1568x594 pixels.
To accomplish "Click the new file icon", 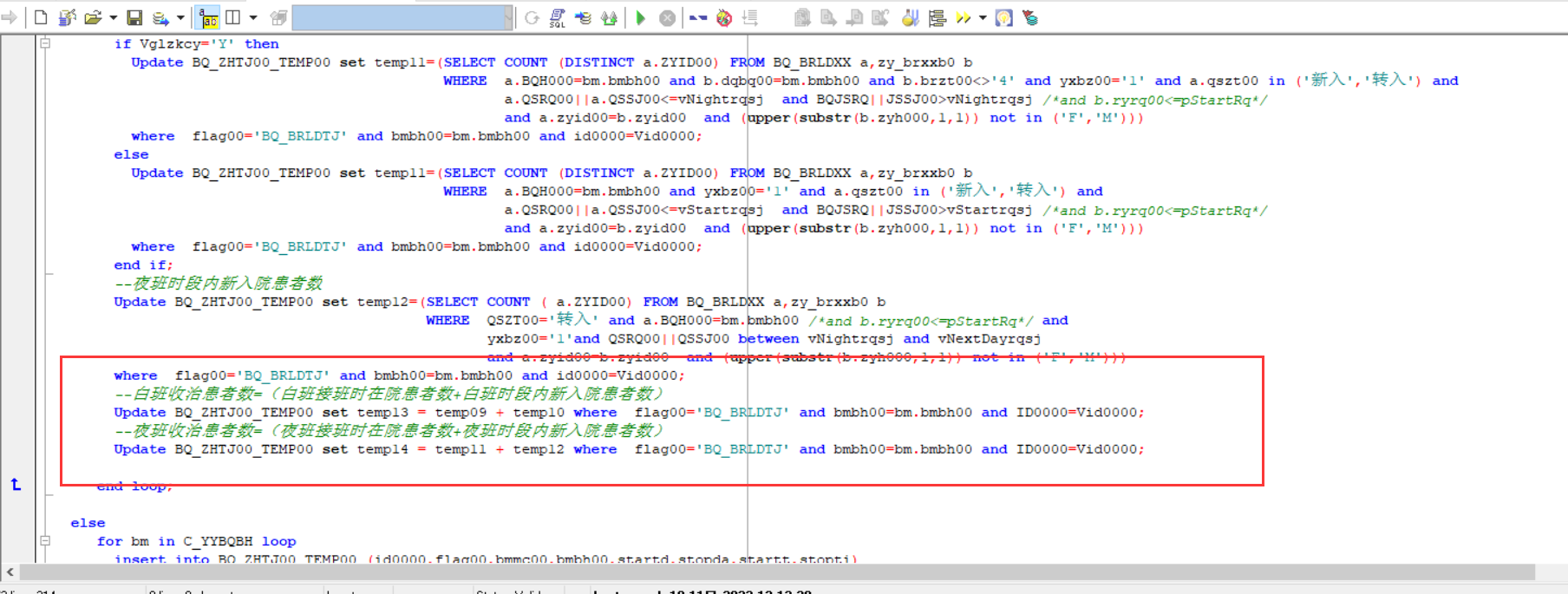I will point(41,17).
